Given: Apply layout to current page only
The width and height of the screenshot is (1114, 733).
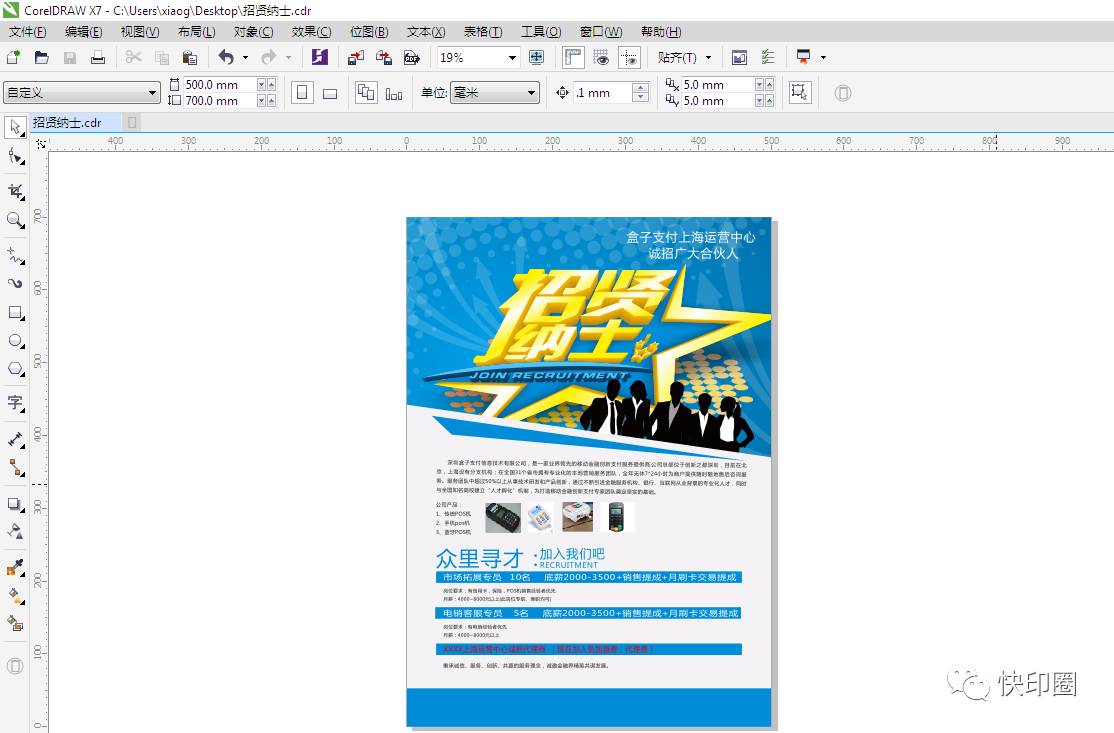Looking at the screenshot, I should tap(394, 93).
